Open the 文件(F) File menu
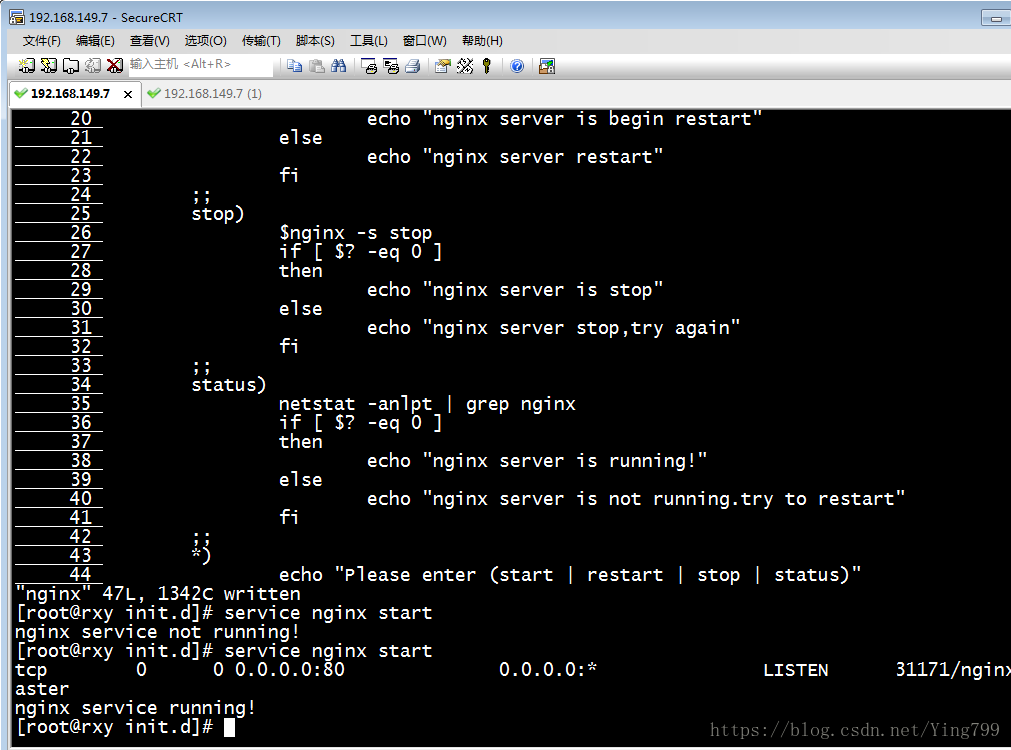Viewport: 1011px width, 750px height. click(x=41, y=41)
